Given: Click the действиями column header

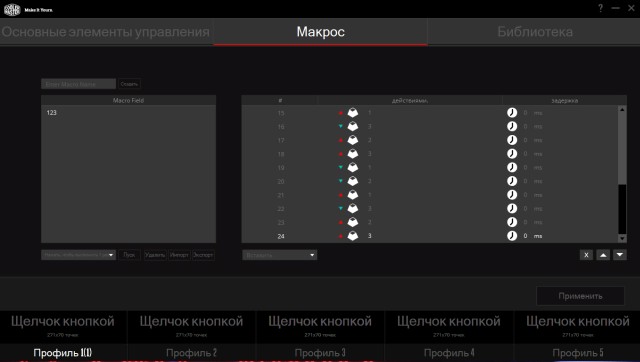Looking at the screenshot, I should pyautogui.click(x=410, y=100).
